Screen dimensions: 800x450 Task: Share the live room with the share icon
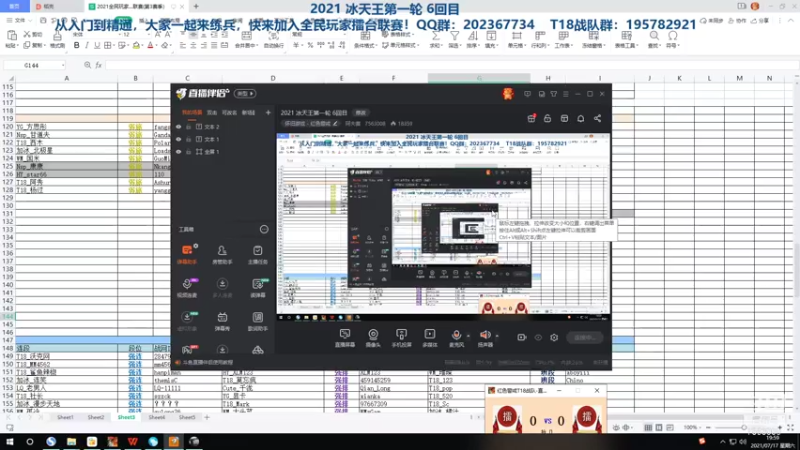[597, 118]
